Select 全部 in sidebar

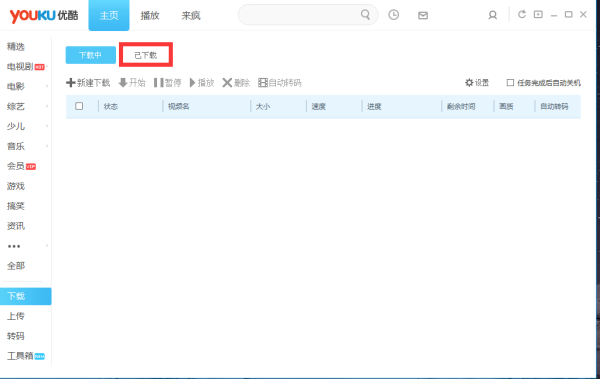click(x=16, y=266)
